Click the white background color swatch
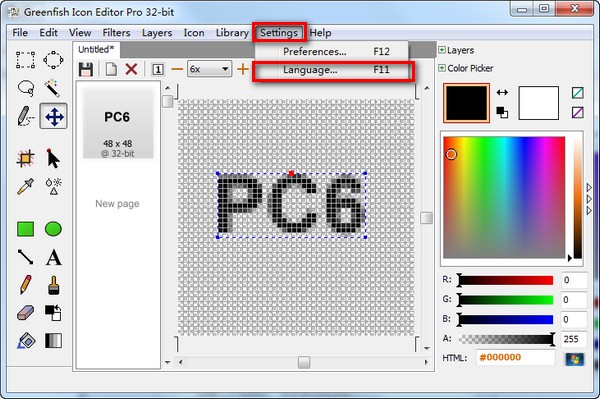Image resolution: width=600 pixels, height=399 pixels. pos(538,103)
